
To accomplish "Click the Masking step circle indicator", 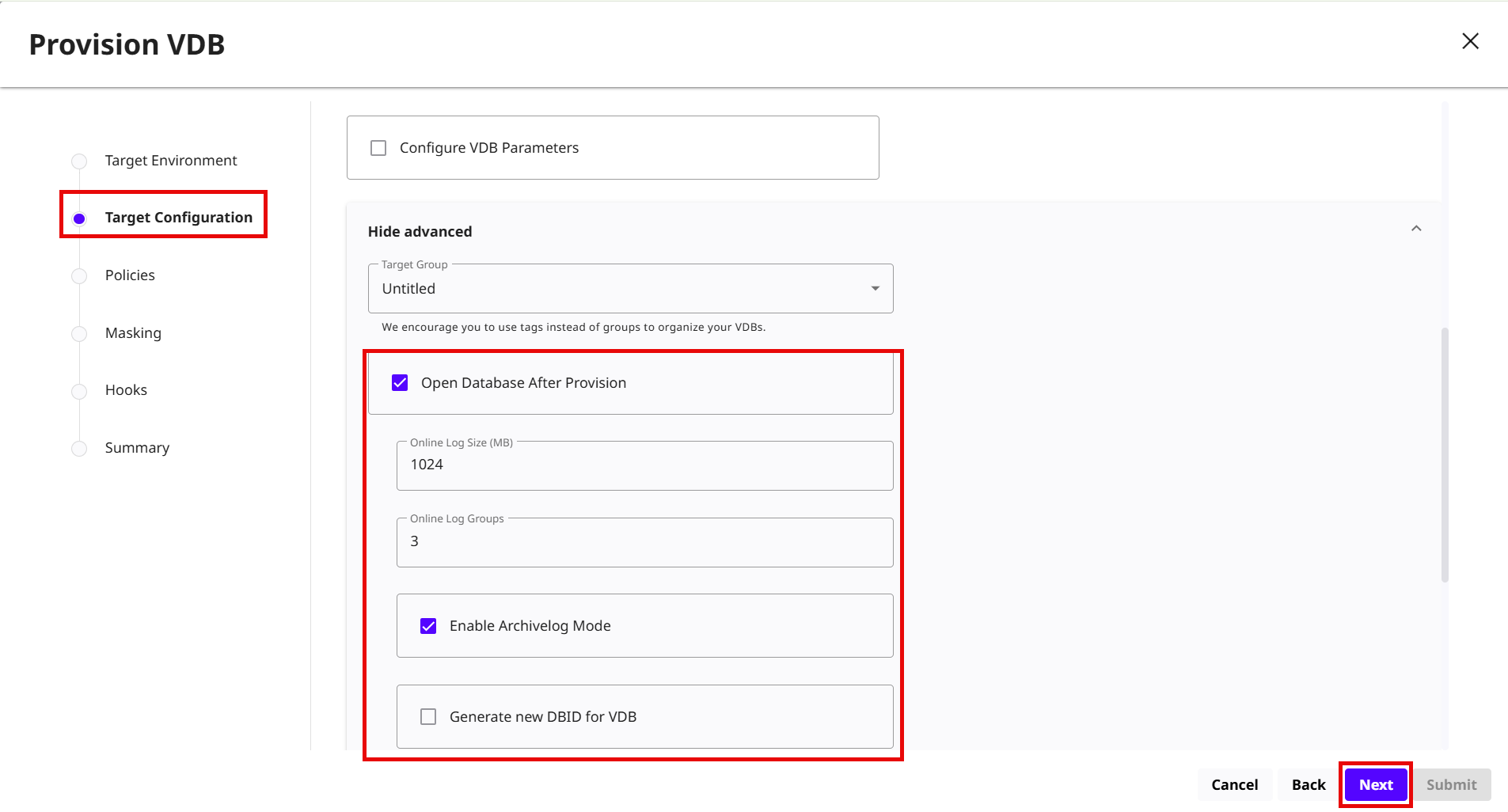I will pos(79,334).
